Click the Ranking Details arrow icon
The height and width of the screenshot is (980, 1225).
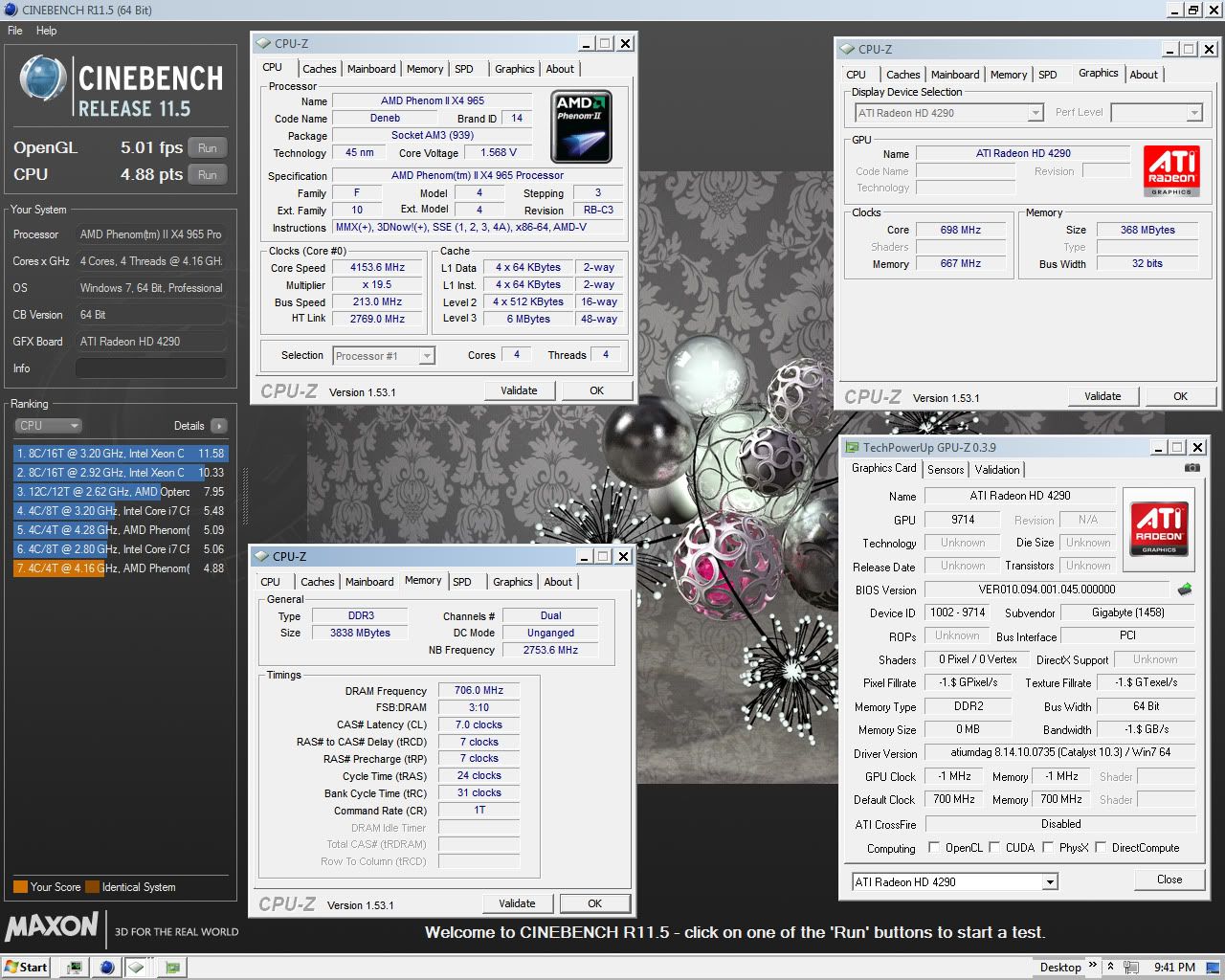pyautogui.click(x=219, y=426)
